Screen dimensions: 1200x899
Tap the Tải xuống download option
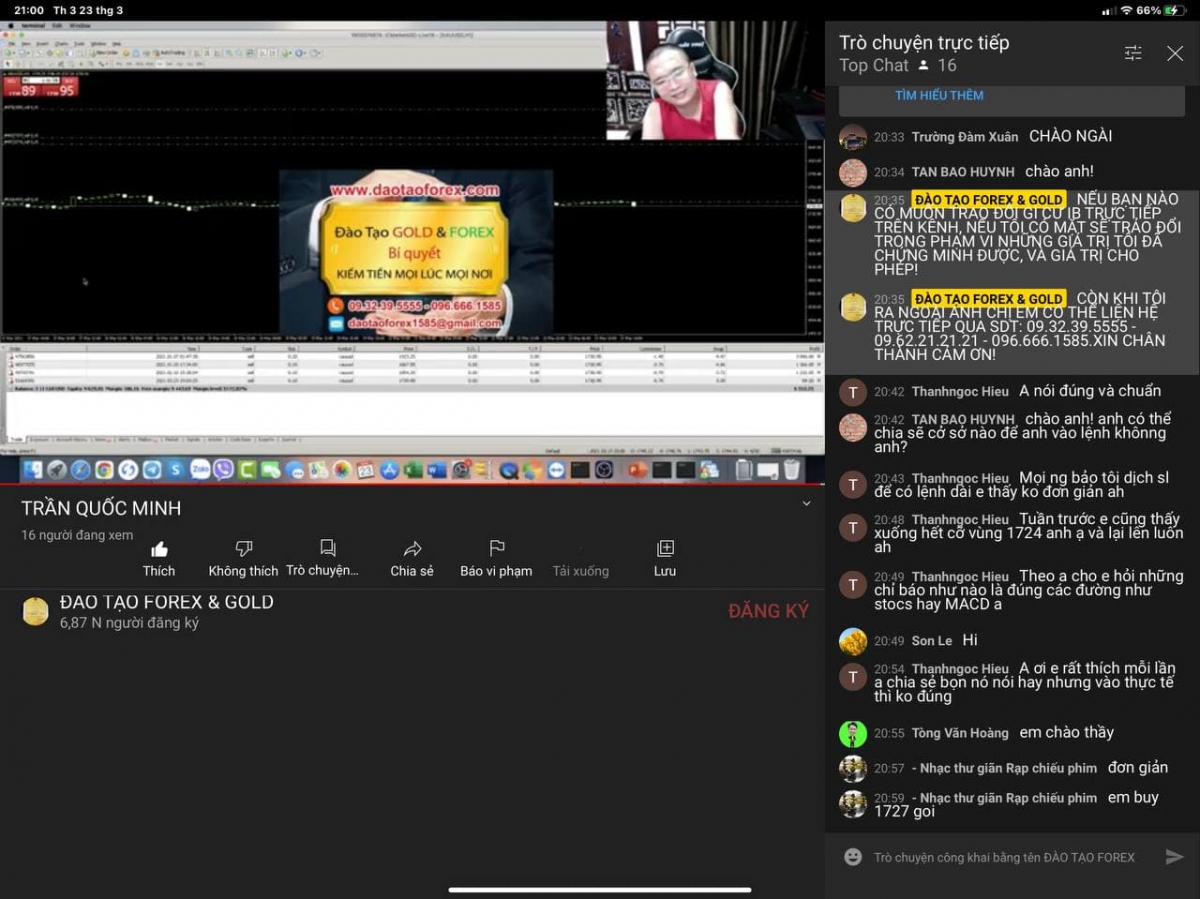point(580,570)
